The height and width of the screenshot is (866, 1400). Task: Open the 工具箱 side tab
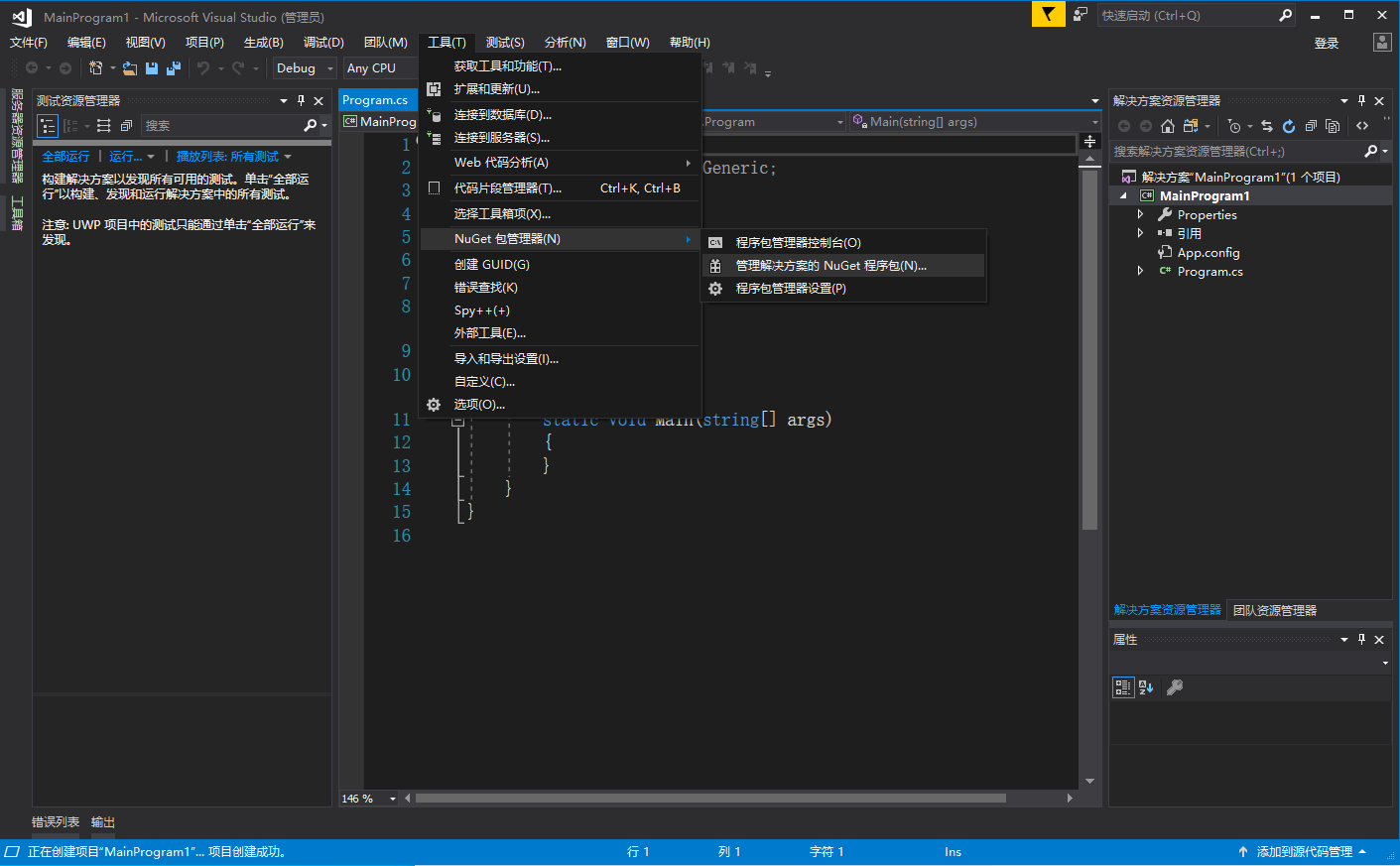(17, 212)
